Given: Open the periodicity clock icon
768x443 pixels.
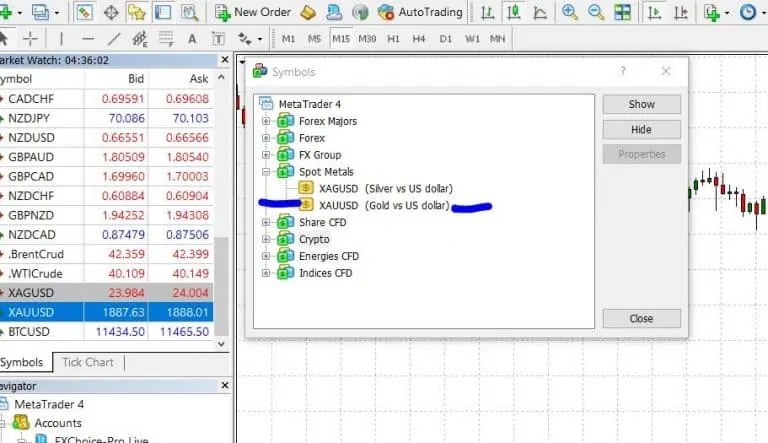Looking at the screenshot, I should (747, 12).
